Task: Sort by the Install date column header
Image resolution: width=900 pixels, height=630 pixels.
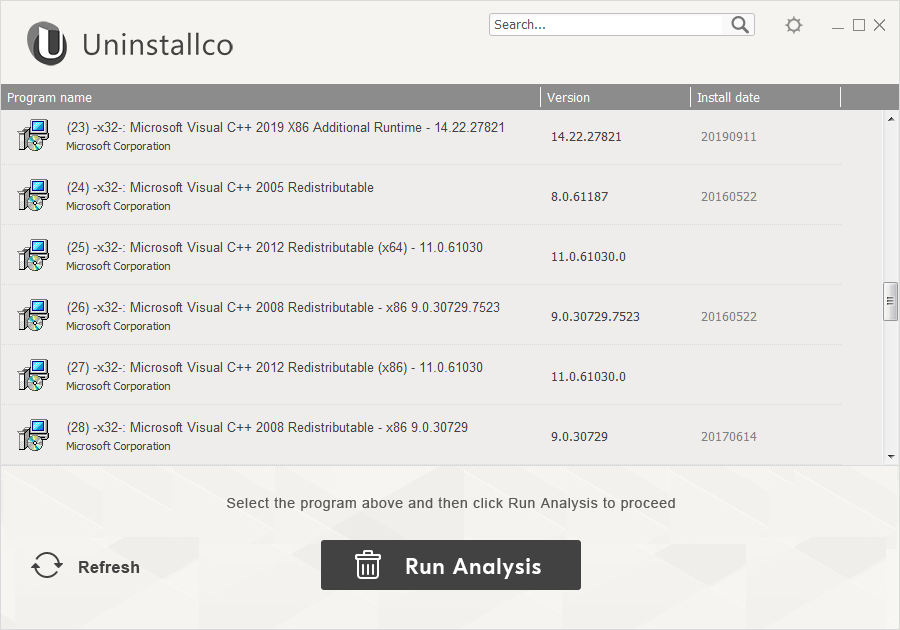Action: [x=765, y=98]
